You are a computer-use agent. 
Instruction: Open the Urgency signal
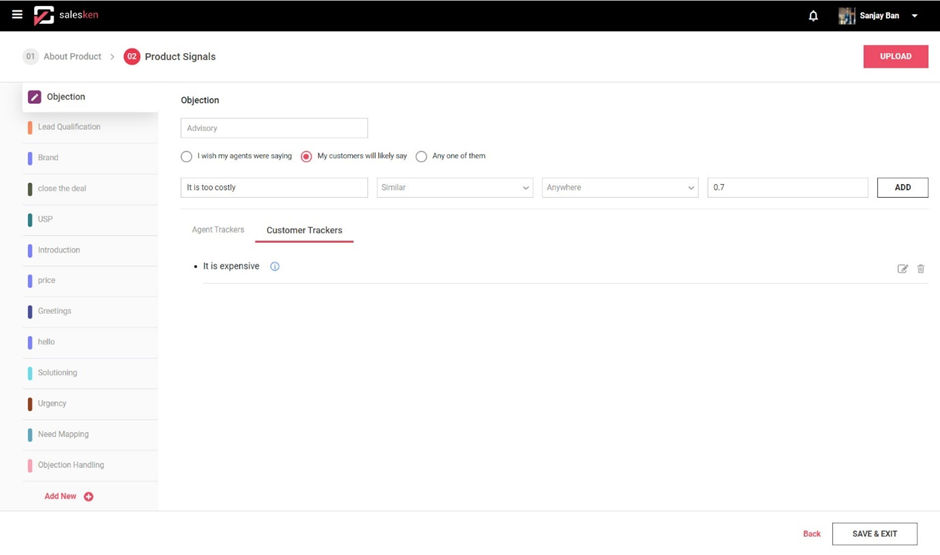point(91,403)
